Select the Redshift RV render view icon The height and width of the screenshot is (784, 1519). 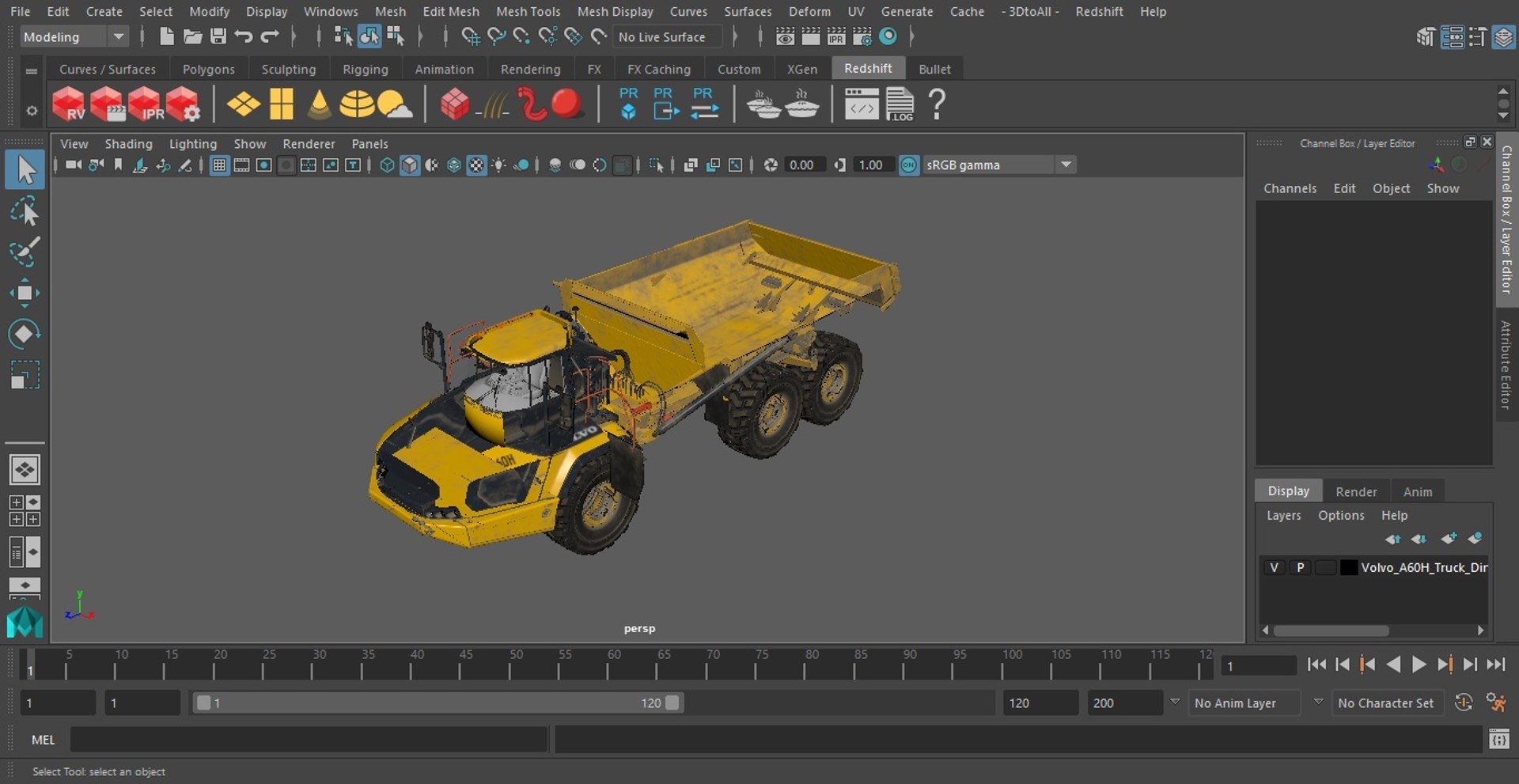[x=68, y=104]
